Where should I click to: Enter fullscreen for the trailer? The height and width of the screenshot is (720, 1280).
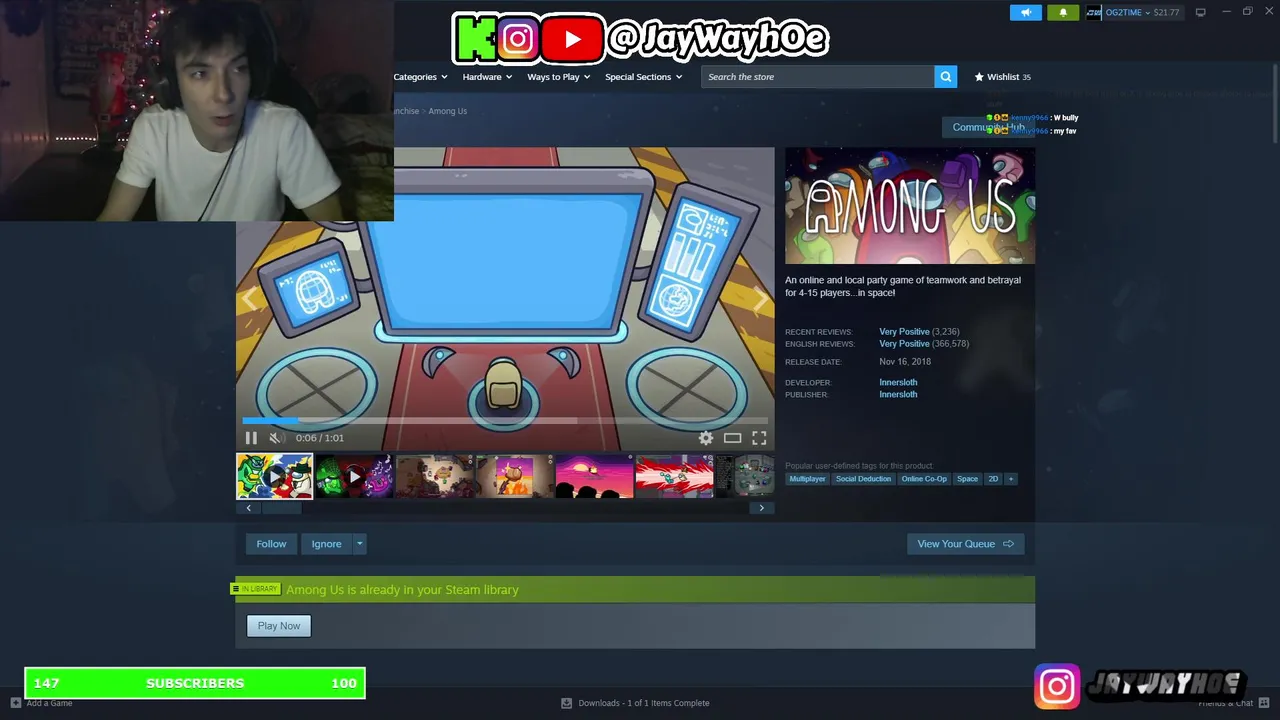pos(759,438)
